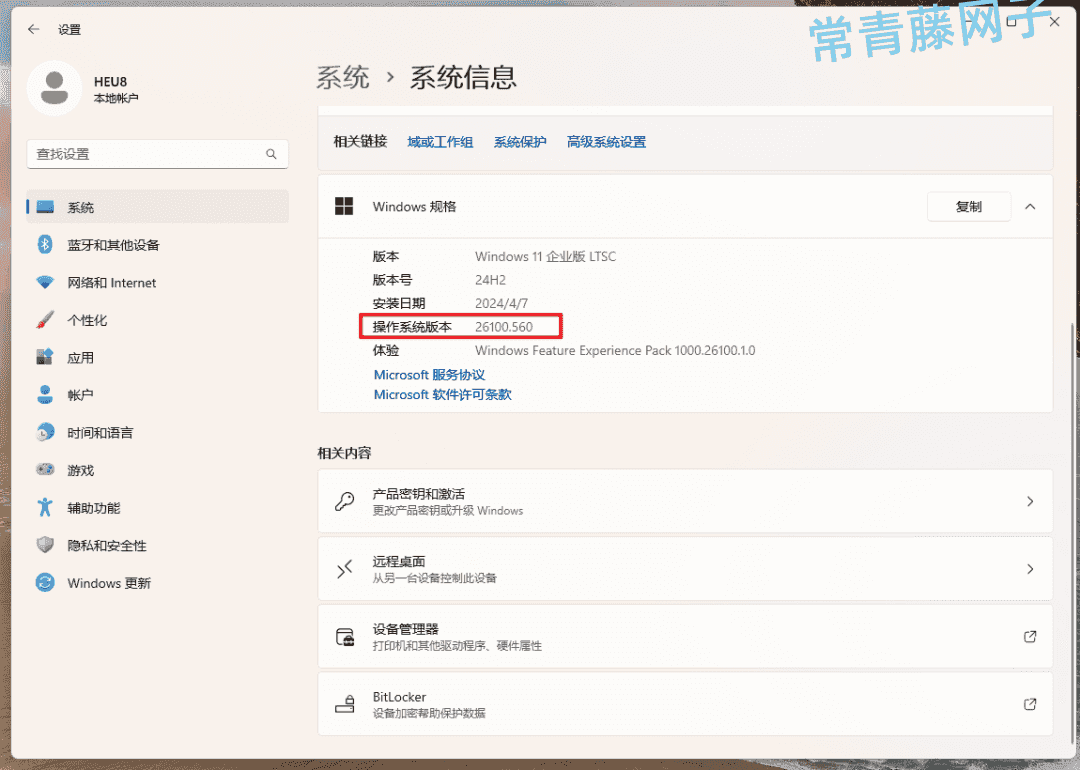Click the key icon for 产品密钥和激活
Screen dimensions: 1080x770
344,501
